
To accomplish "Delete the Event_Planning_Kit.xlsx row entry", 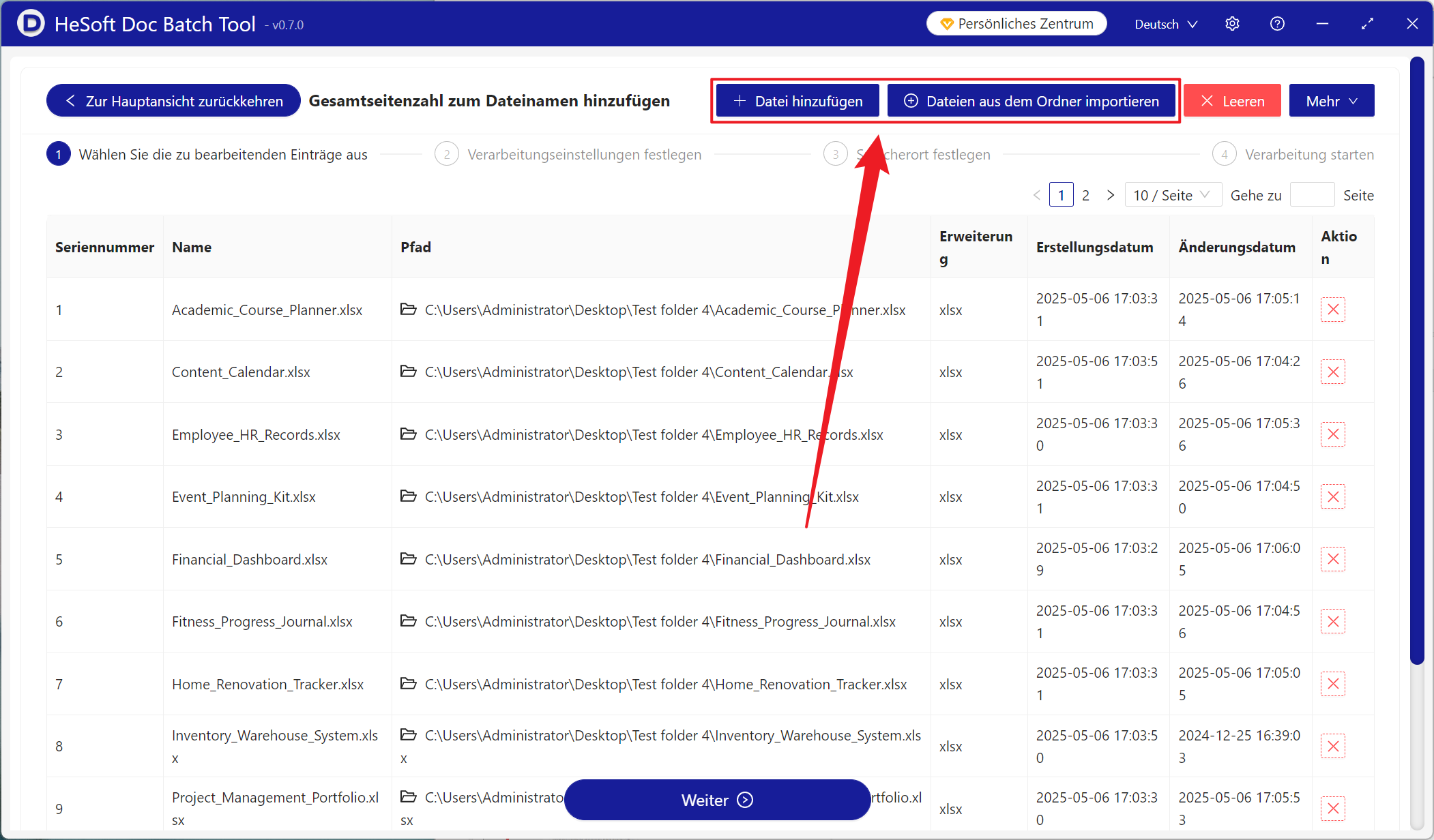I will pos(1332,496).
